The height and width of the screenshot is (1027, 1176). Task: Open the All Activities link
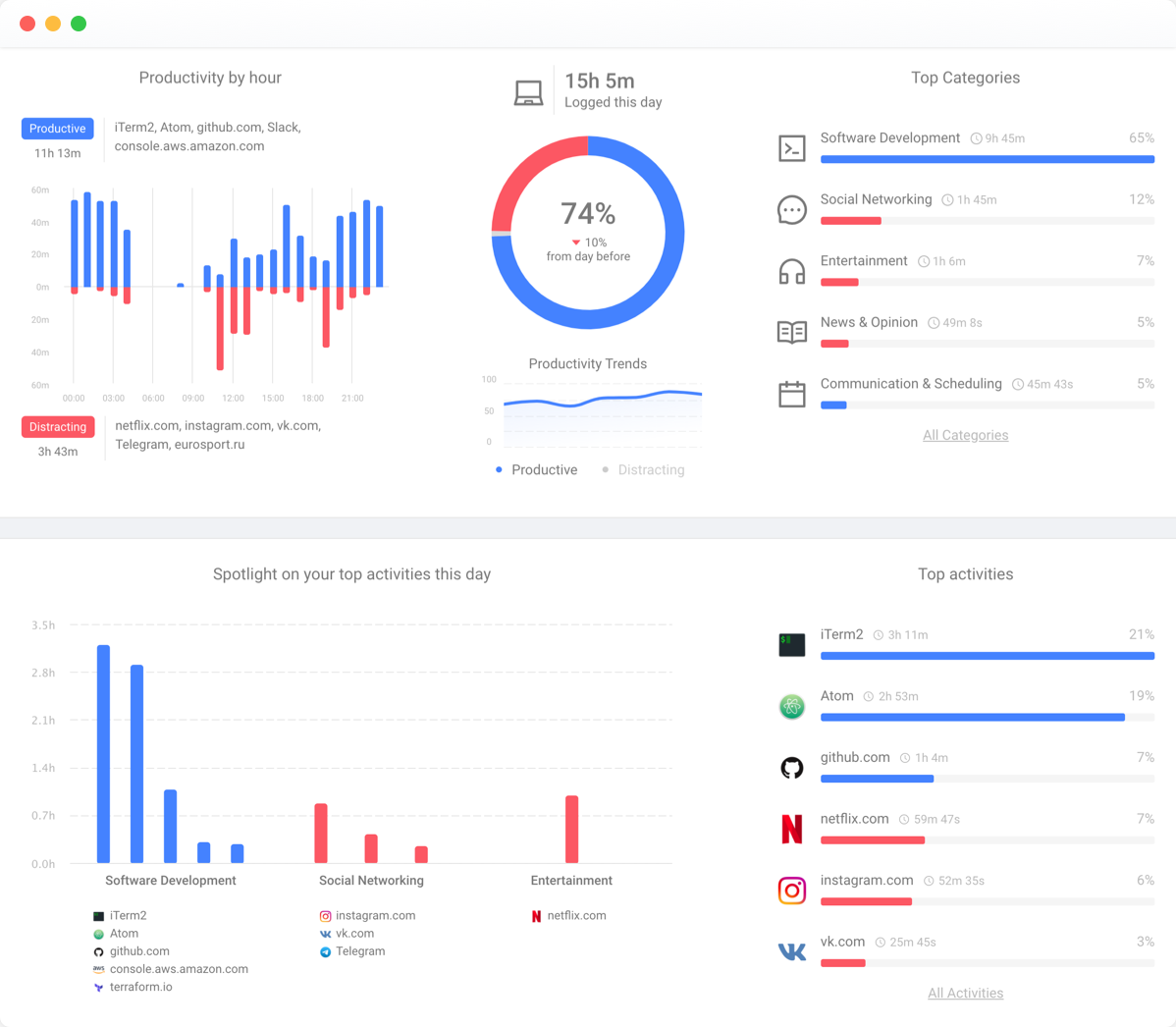point(965,994)
